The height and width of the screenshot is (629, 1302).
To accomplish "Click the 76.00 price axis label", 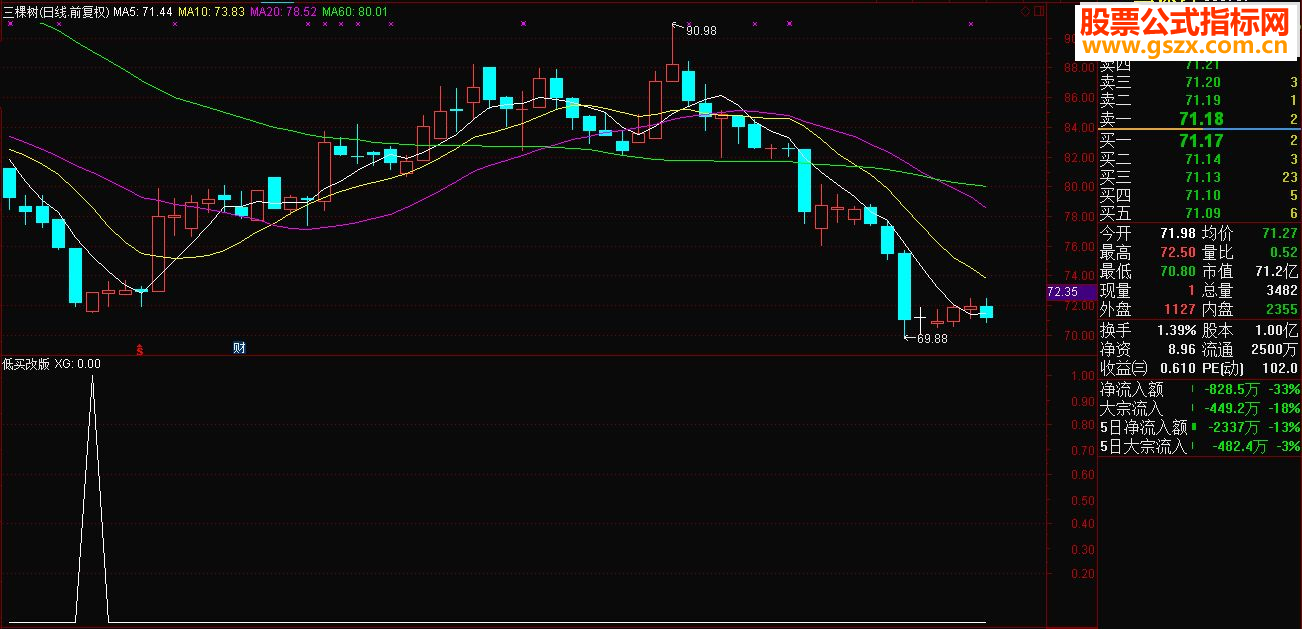I will point(1077,247).
